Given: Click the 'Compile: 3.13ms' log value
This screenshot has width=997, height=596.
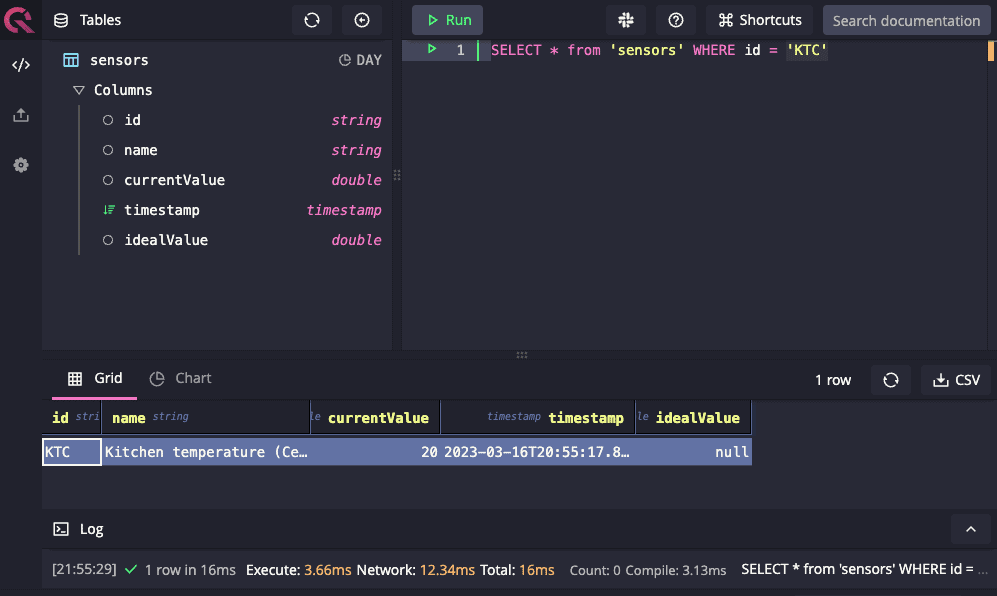Looking at the screenshot, I should (x=676, y=571).
